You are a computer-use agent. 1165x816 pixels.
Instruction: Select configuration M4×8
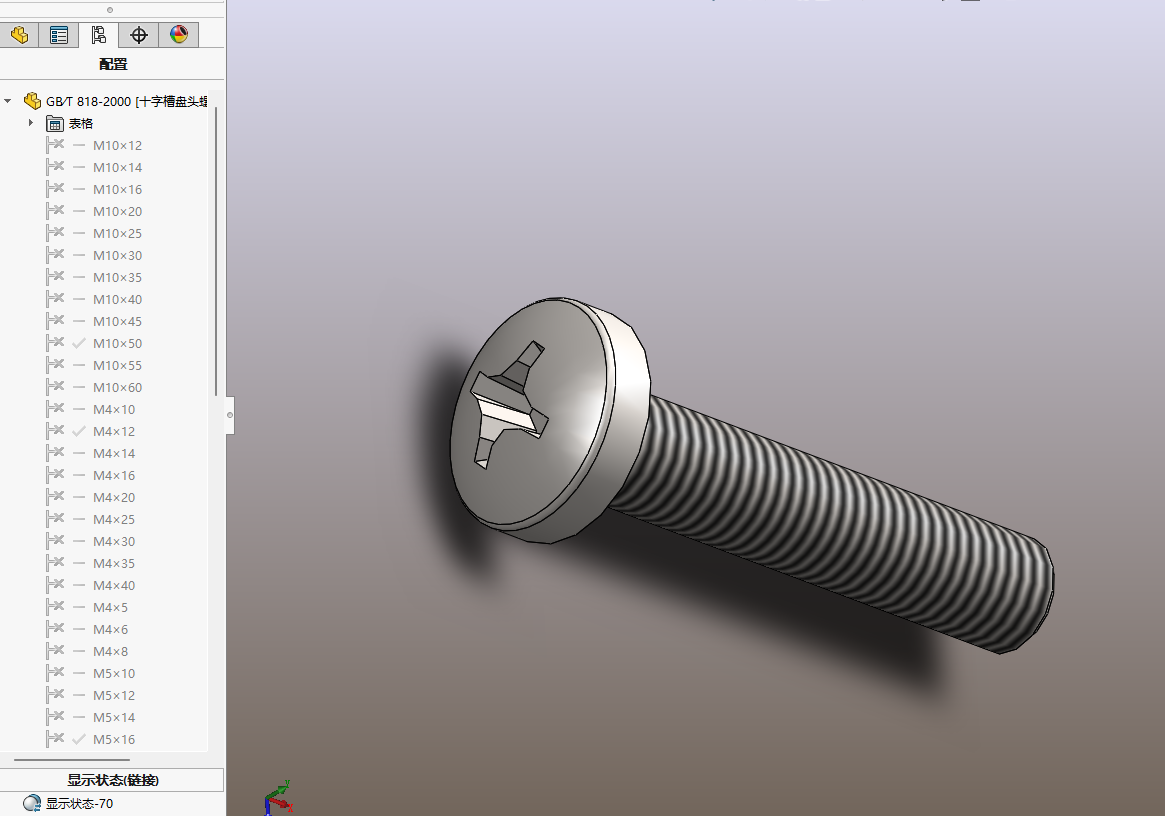point(110,651)
